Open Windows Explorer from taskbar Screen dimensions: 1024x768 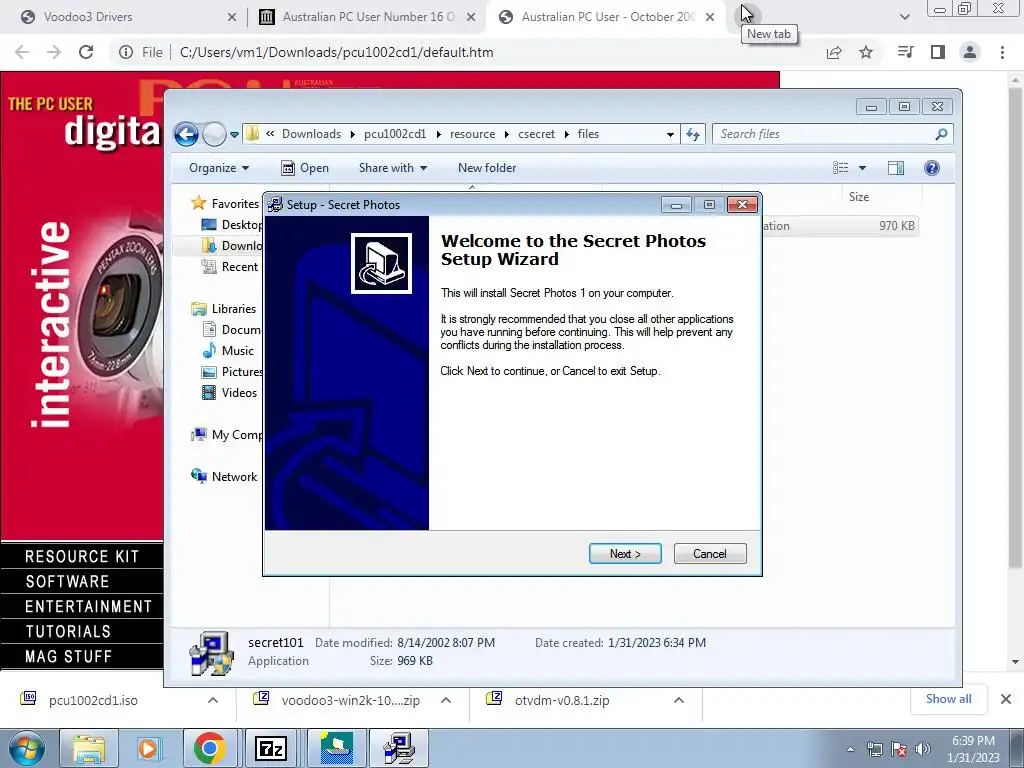tap(89, 748)
